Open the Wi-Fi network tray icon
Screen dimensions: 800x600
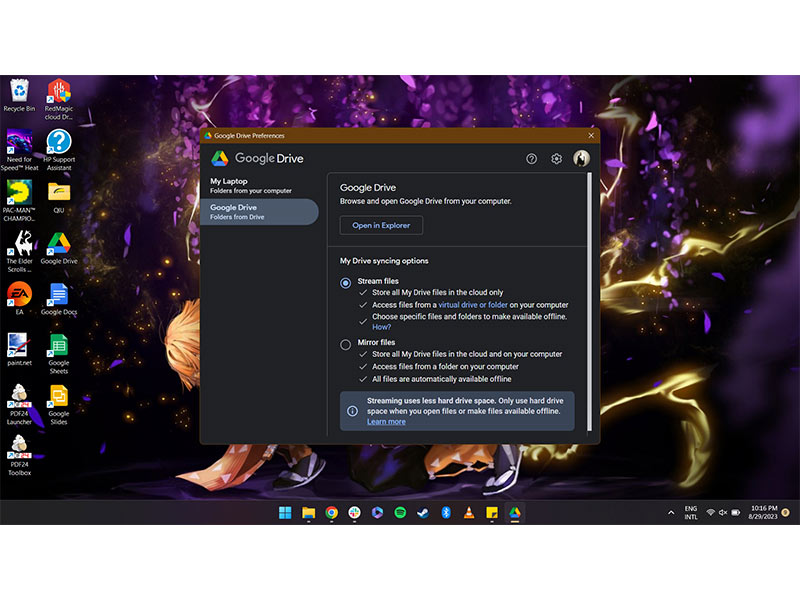(710, 513)
